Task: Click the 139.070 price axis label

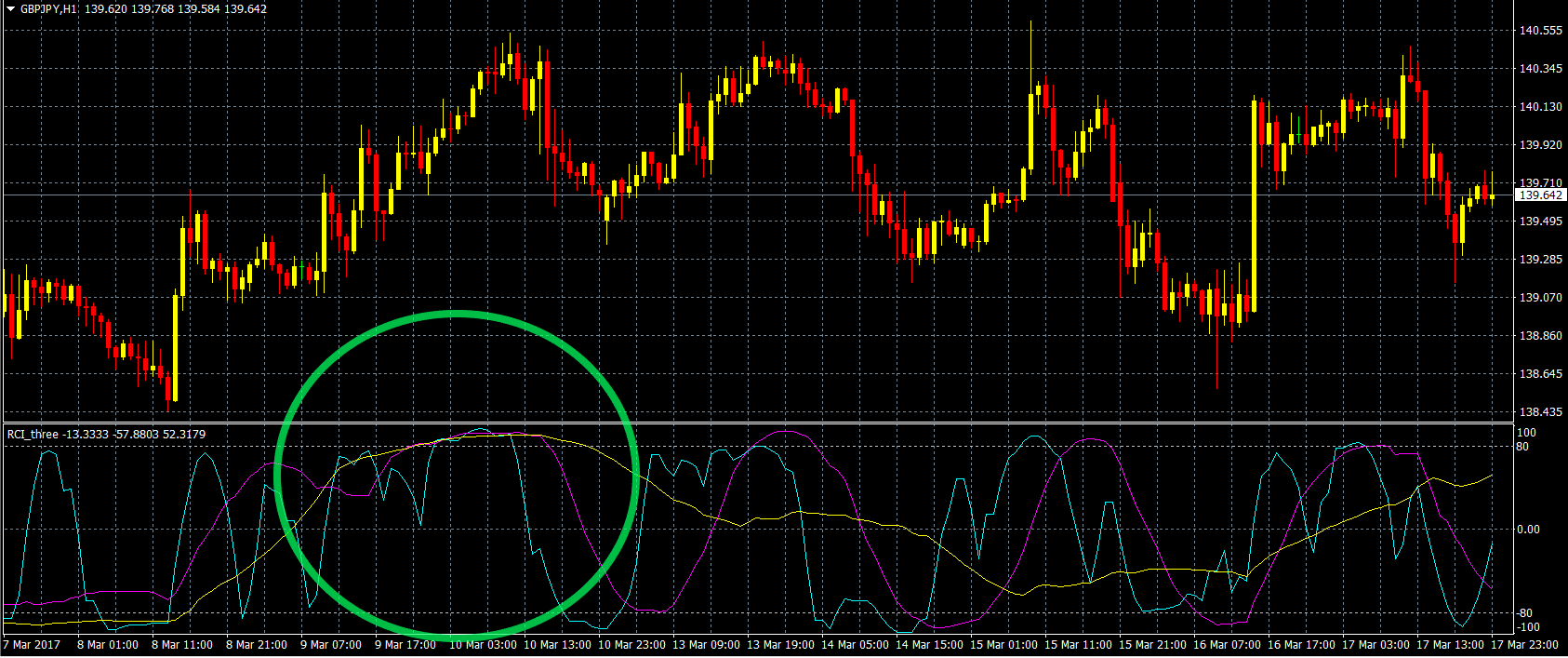Action: click(x=1540, y=298)
